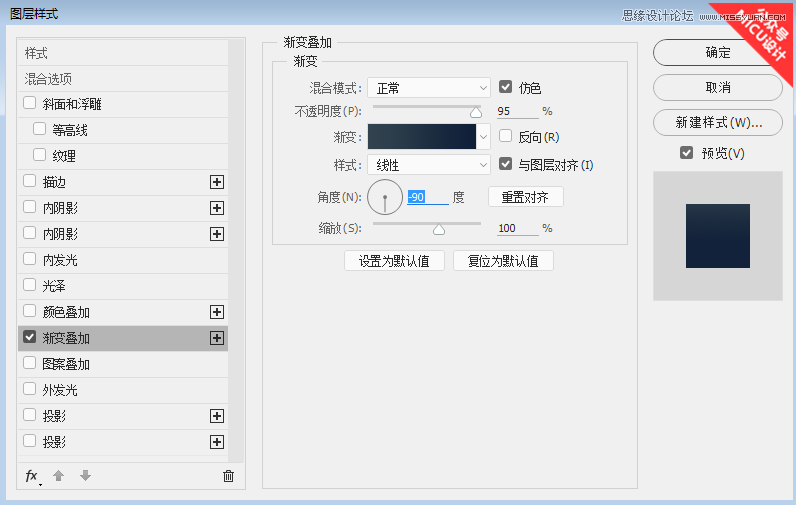
Task: Add another 渐变叠加 using its plus icon
Action: pyautogui.click(x=216, y=338)
